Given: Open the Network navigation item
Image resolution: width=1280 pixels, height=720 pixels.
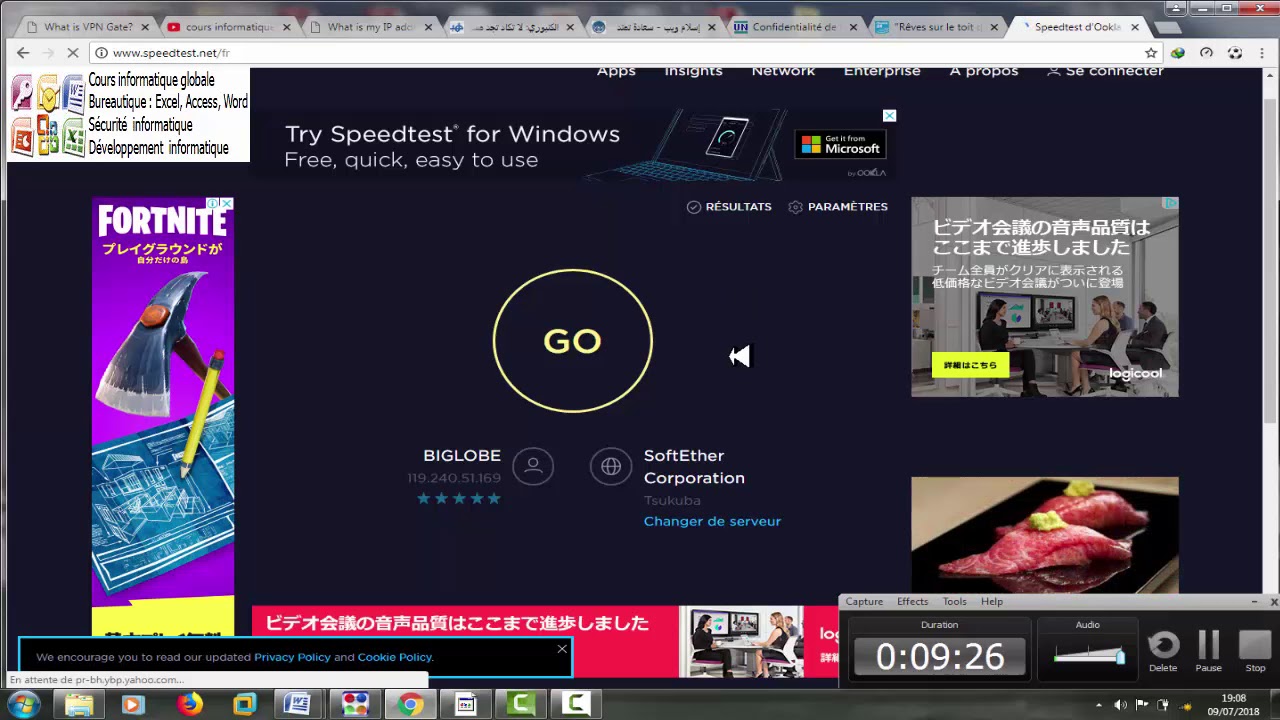Looking at the screenshot, I should pyautogui.click(x=783, y=71).
